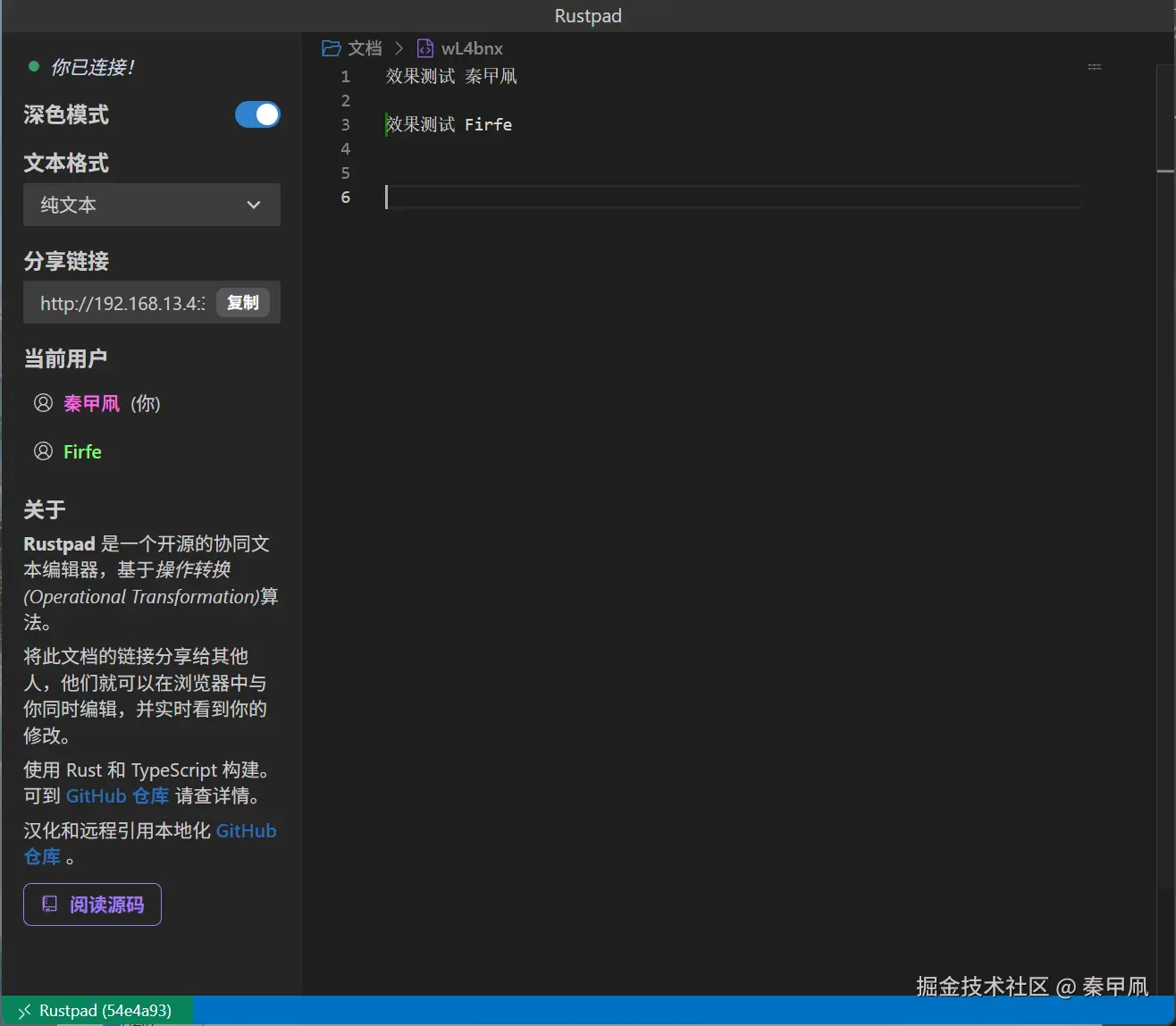Screen dimensions: 1176x1026
Task: Click user icon beside 秦甲佩 (你)
Action: click(x=43, y=403)
